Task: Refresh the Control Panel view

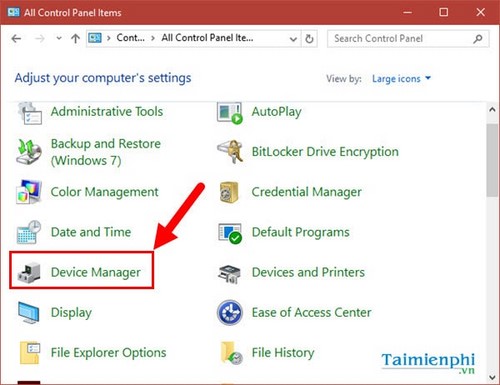Action: tap(309, 39)
